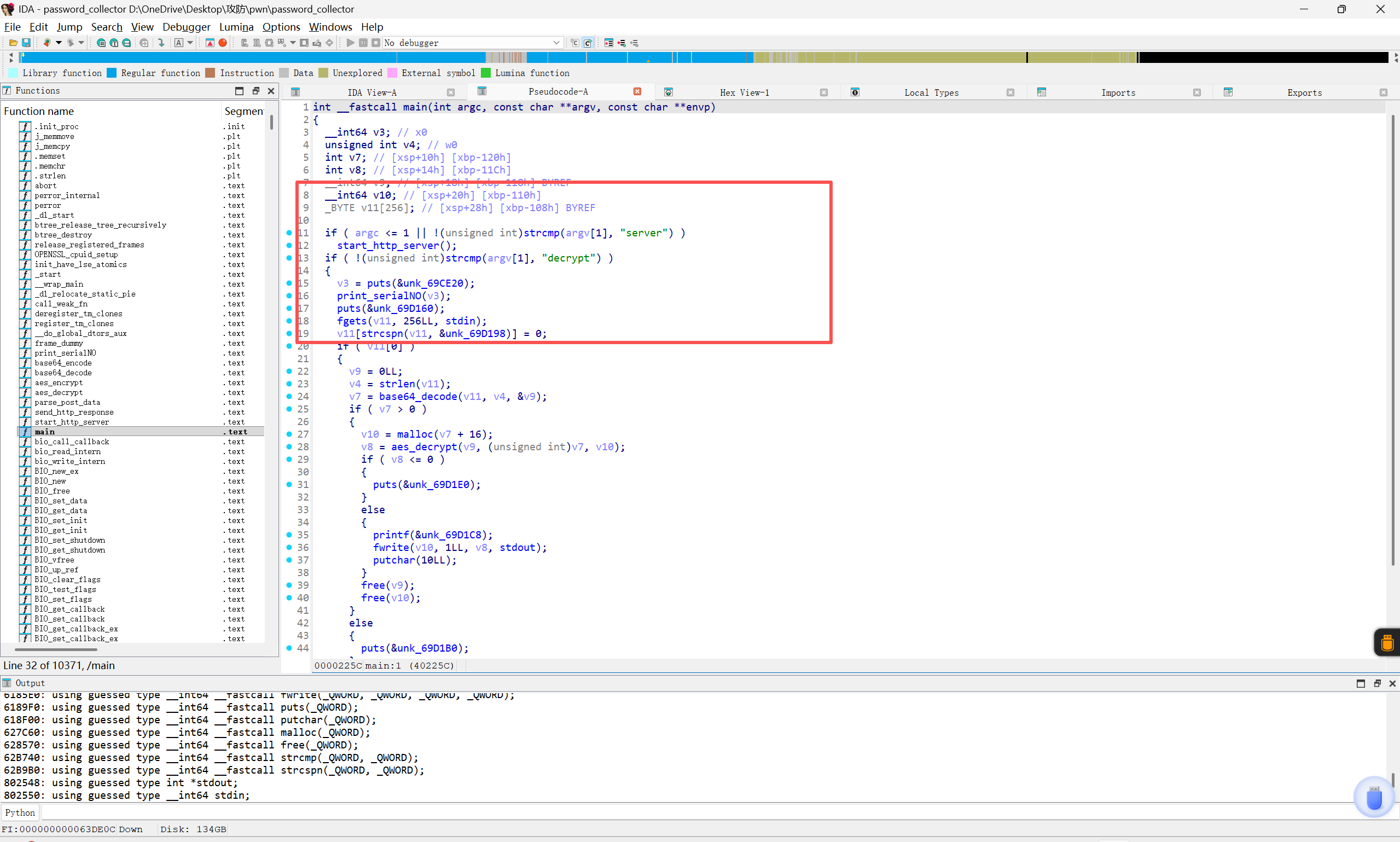Open the Options menu
This screenshot has width=1400, height=842.
coord(281,27)
